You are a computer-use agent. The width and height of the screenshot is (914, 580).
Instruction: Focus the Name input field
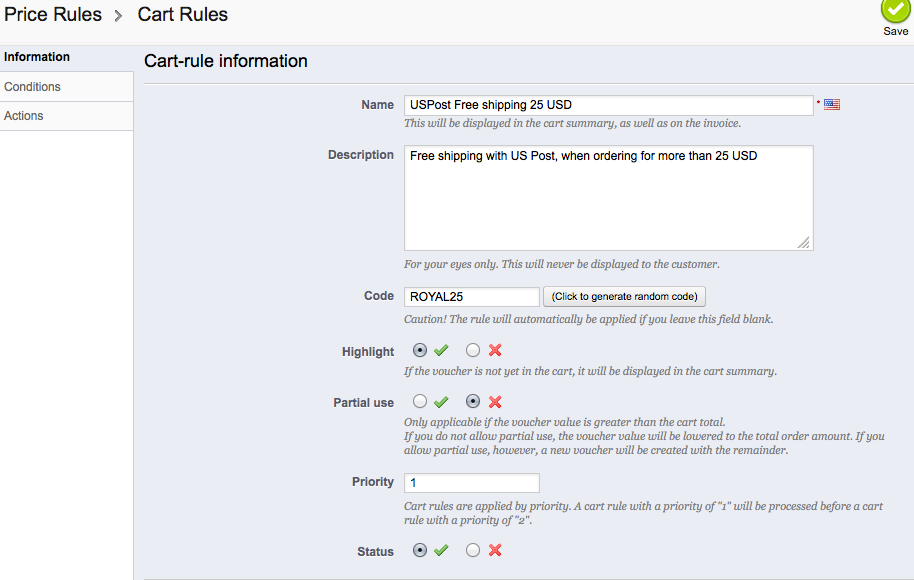pos(608,105)
